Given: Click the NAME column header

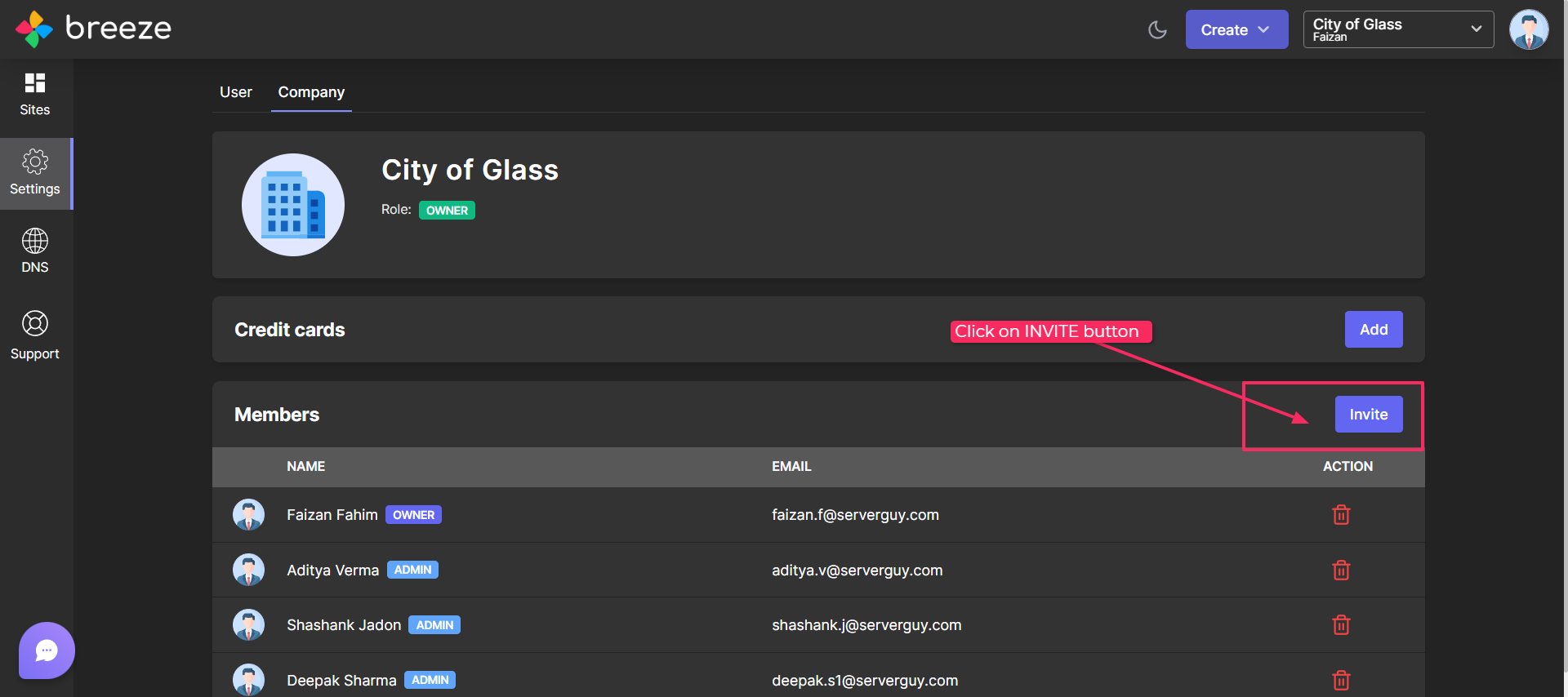Looking at the screenshot, I should coord(306,467).
